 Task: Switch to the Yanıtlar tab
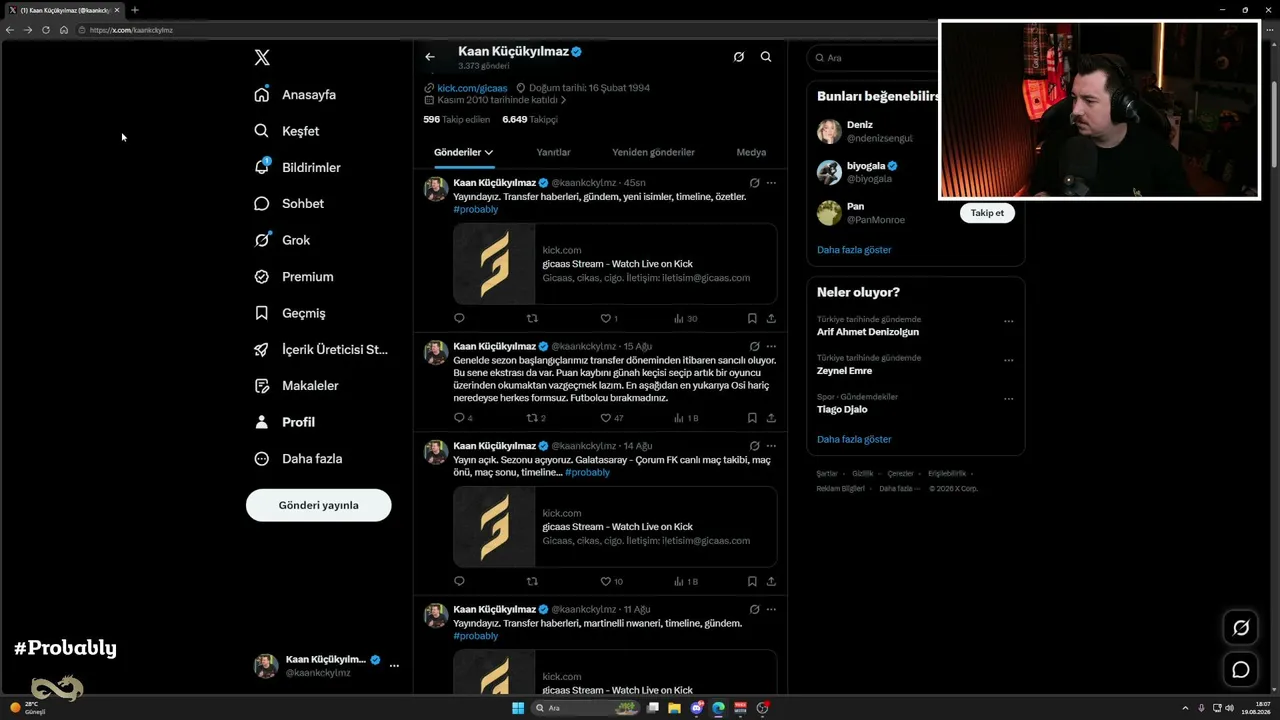[553, 152]
